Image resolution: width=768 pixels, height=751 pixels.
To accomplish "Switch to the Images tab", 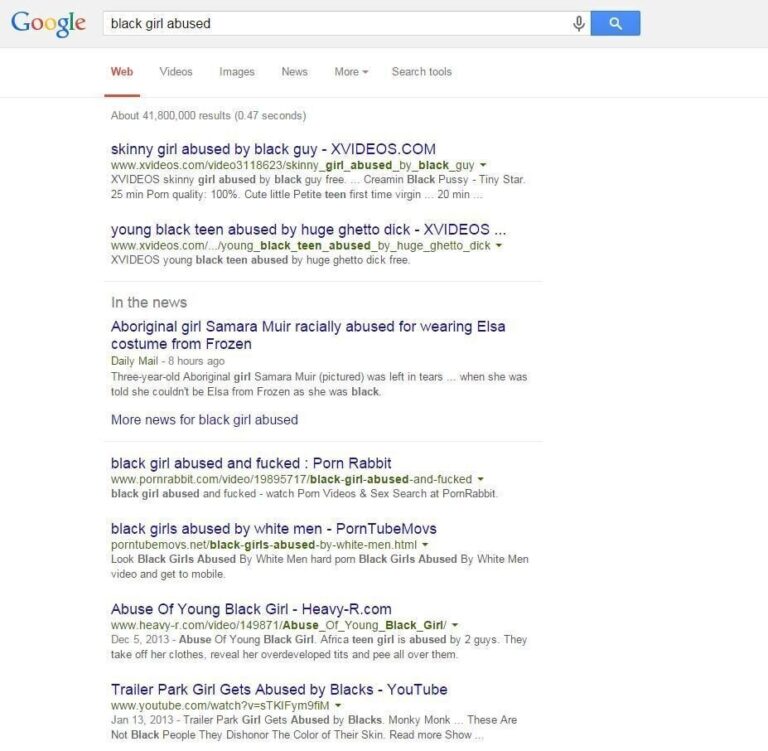I will (237, 72).
